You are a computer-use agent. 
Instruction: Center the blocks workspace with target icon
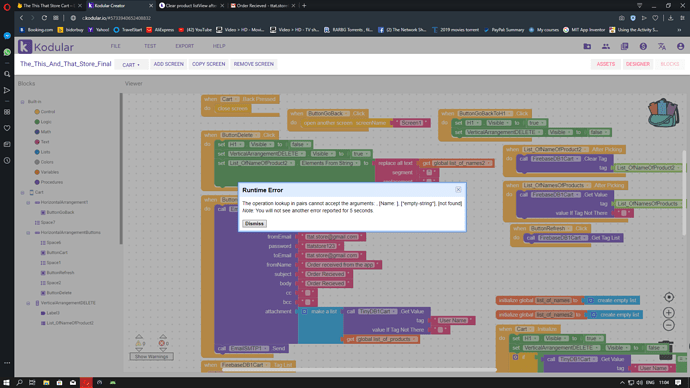tap(668, 297)
